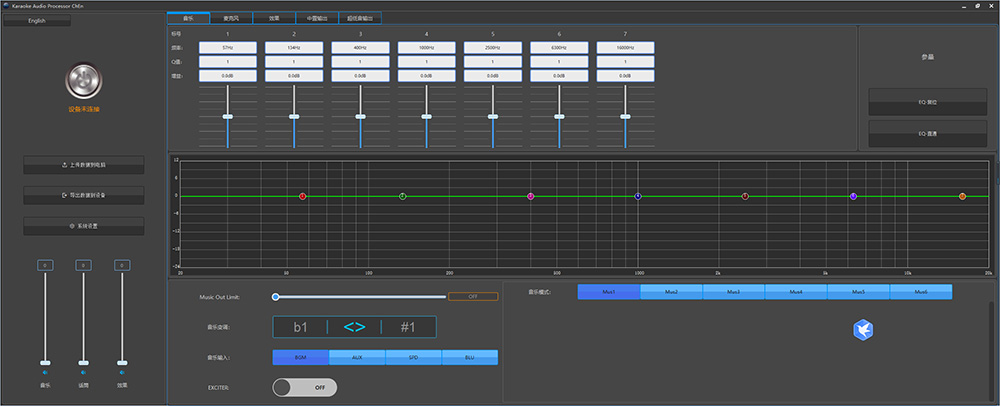Toggle the EXCITER switch on
Screen dimensions: 1000x406
304,387
